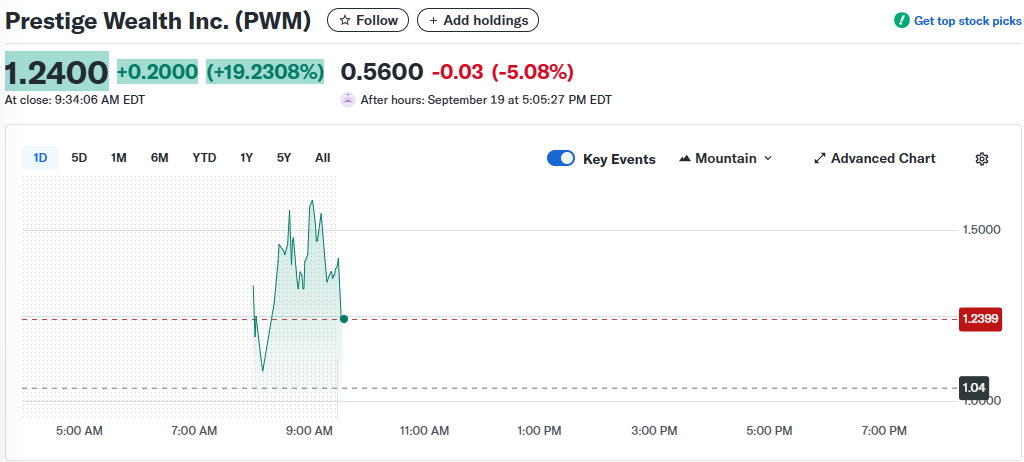The width and height of the screenshot is (1024, 462).
Task: Select the 1M time range
Action: click(119, 158)
